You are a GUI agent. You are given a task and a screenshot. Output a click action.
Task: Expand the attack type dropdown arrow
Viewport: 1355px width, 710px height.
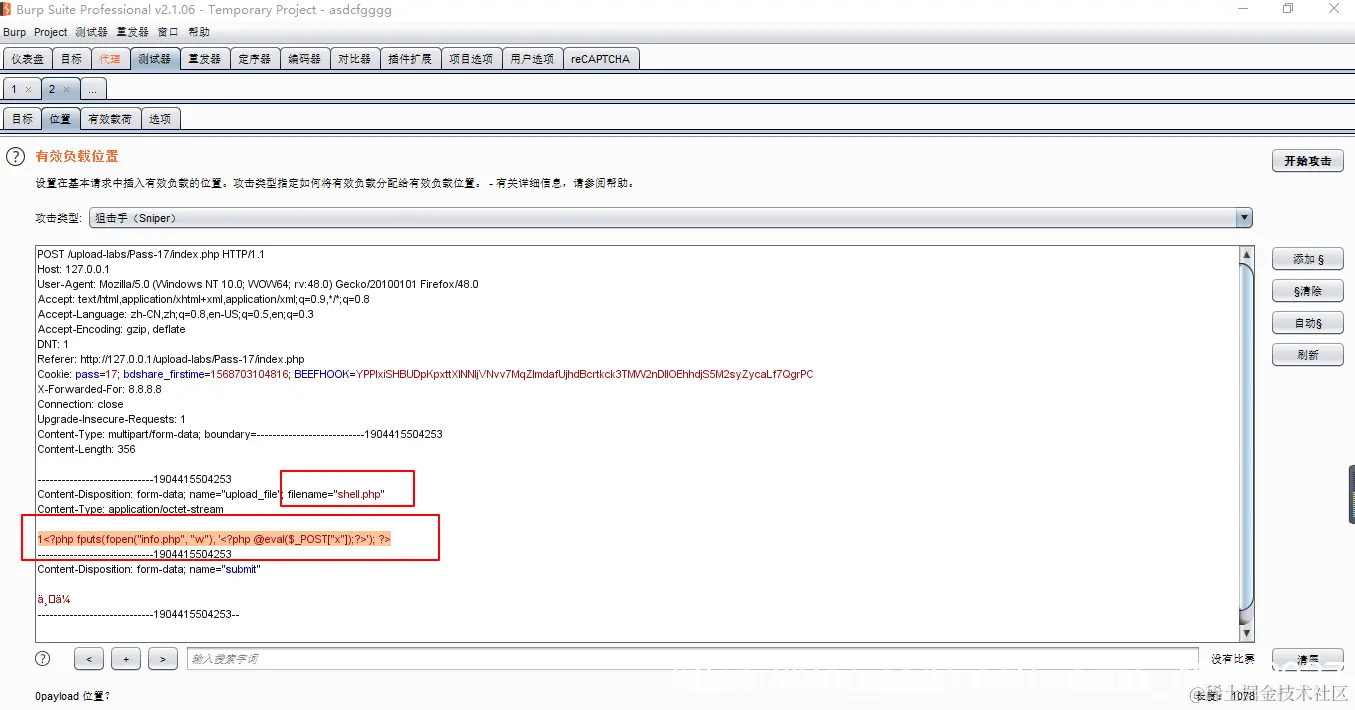pos(1244,218)
